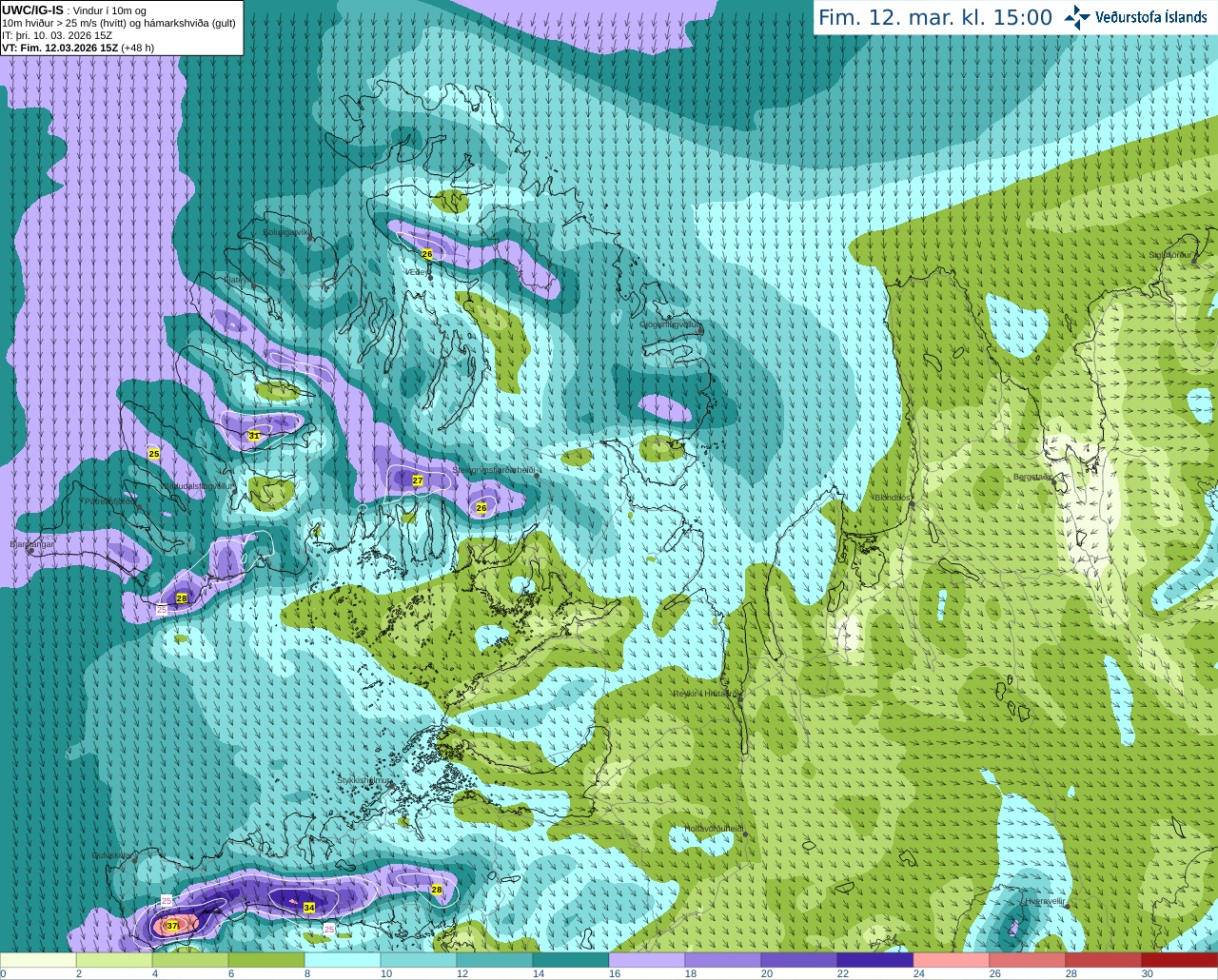Click the yellow 27 gust marker
This screenshot has height=980, width=1218.
[x=418, y=480]
